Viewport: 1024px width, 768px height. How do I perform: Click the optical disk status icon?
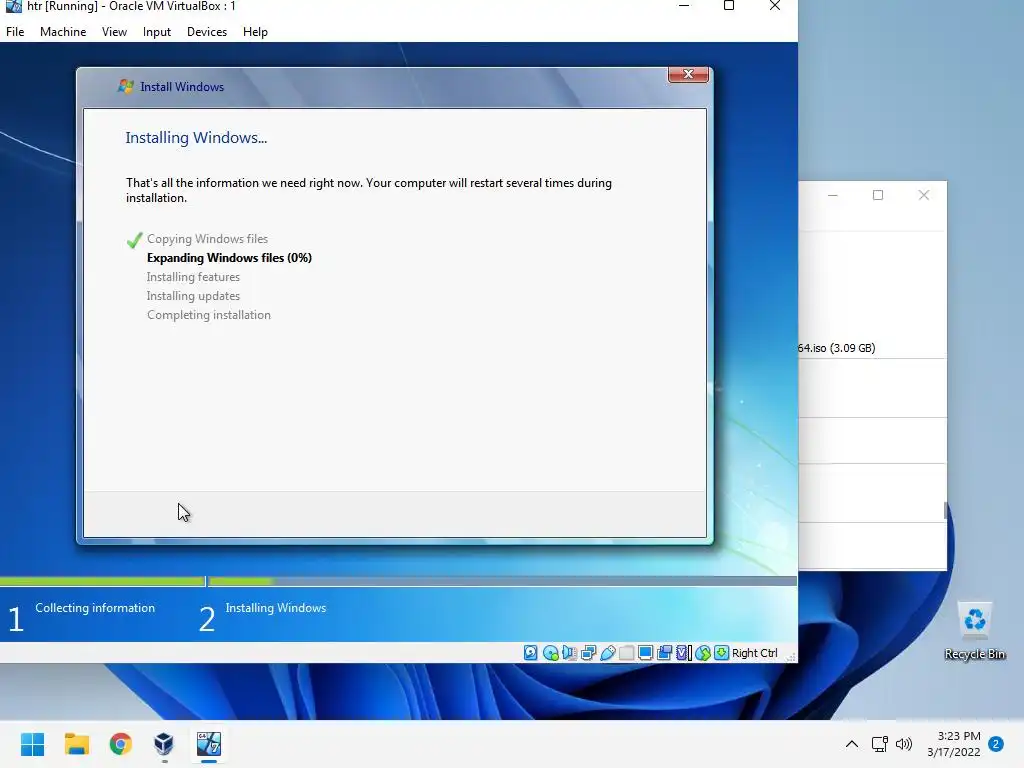[x=551, y=652]
